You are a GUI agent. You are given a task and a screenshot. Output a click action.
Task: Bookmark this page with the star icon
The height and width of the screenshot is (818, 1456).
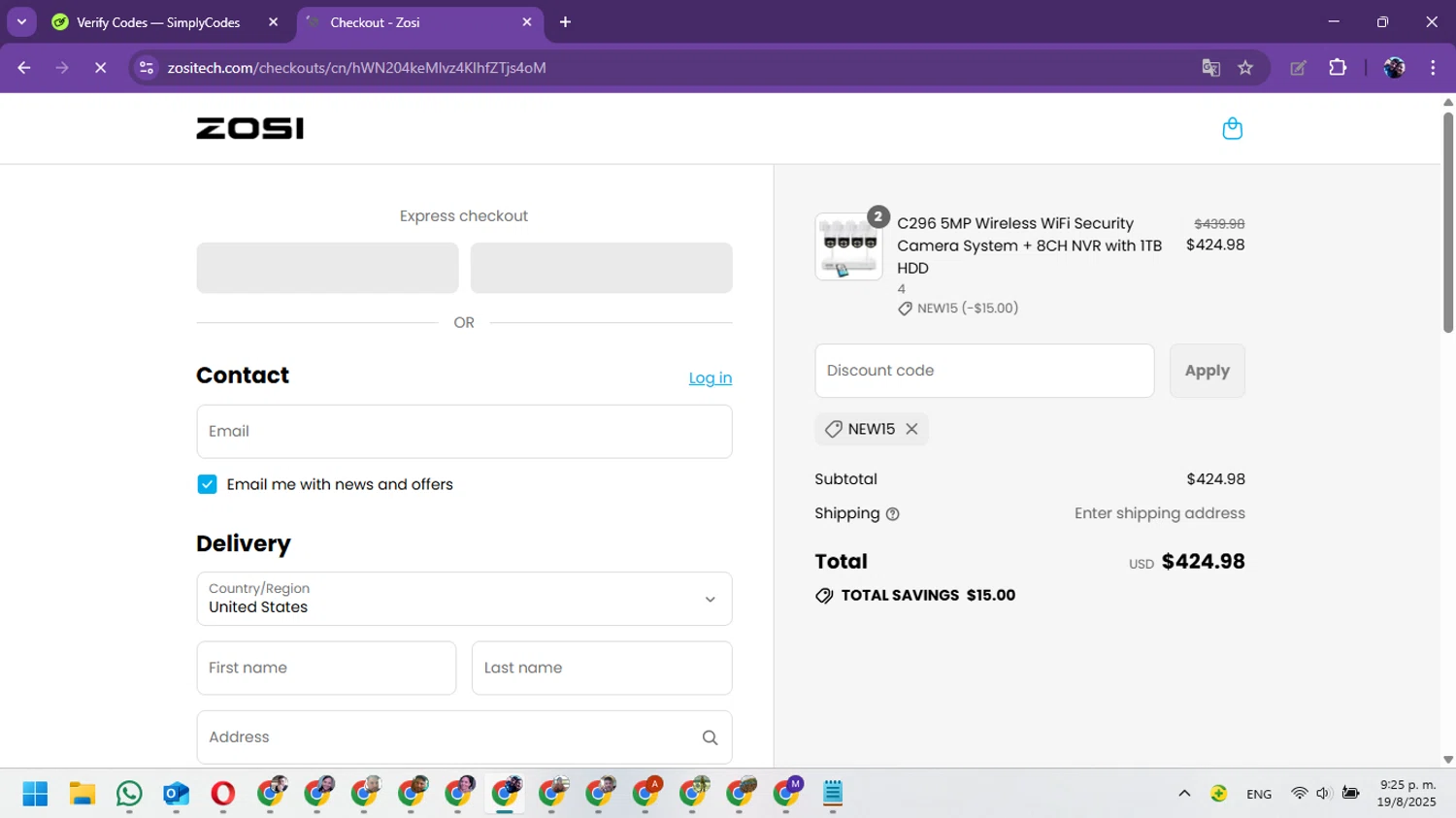(x=1245, y=68)
